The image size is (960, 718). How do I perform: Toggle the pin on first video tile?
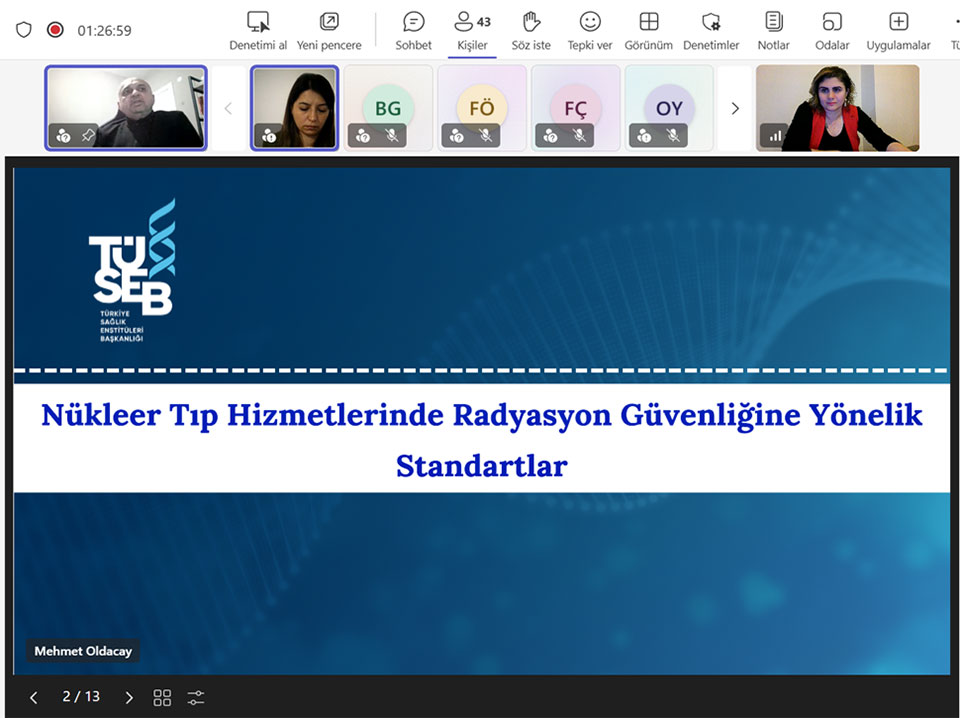tap(87, 136)
